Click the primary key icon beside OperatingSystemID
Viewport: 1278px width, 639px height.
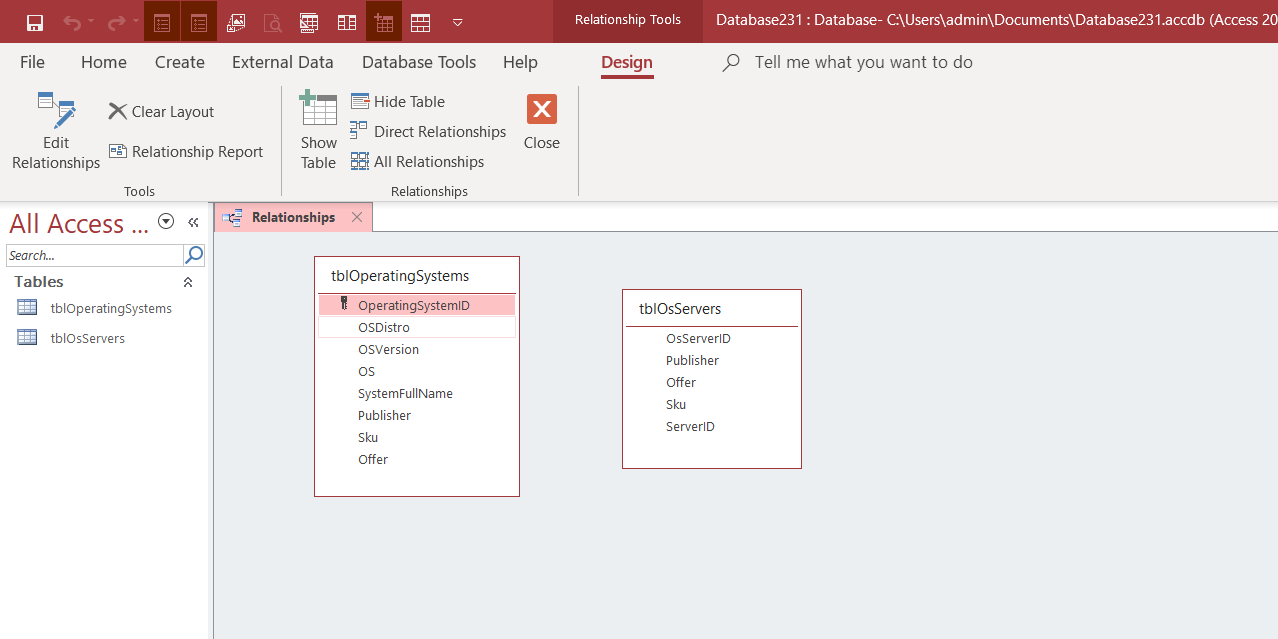(x=344, y=305)
